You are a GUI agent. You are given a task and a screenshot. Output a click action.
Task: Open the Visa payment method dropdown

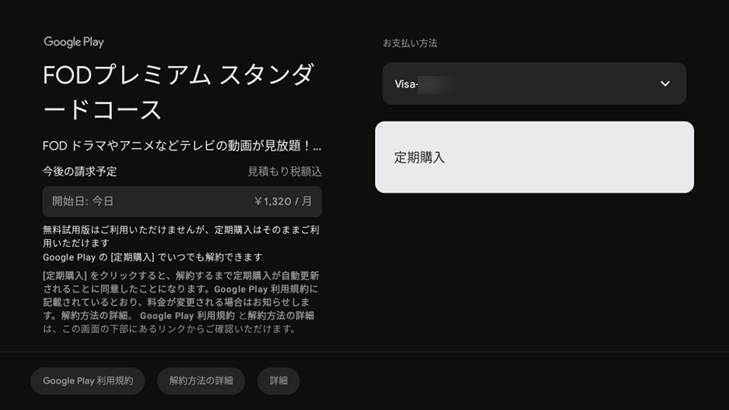click(534, 84)
